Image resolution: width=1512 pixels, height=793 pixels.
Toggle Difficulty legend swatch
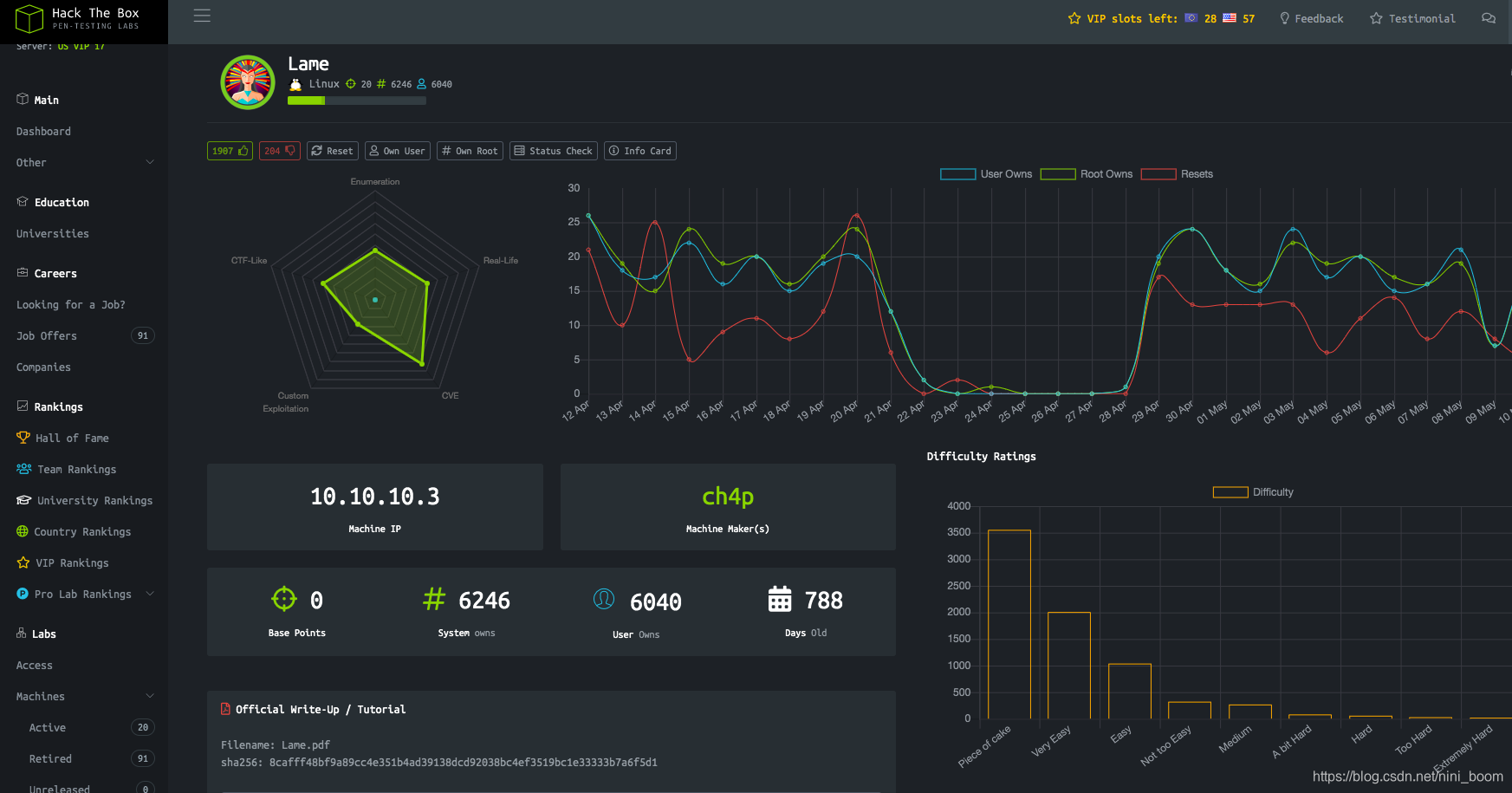pos(1230,492)
